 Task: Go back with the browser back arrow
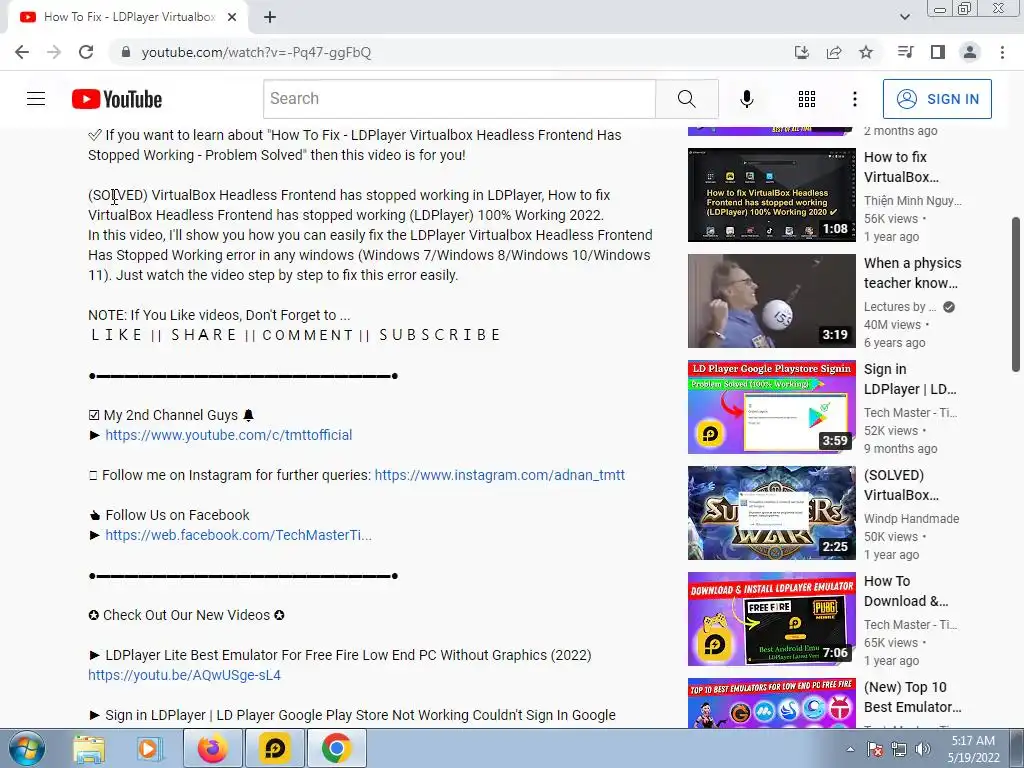22,52
